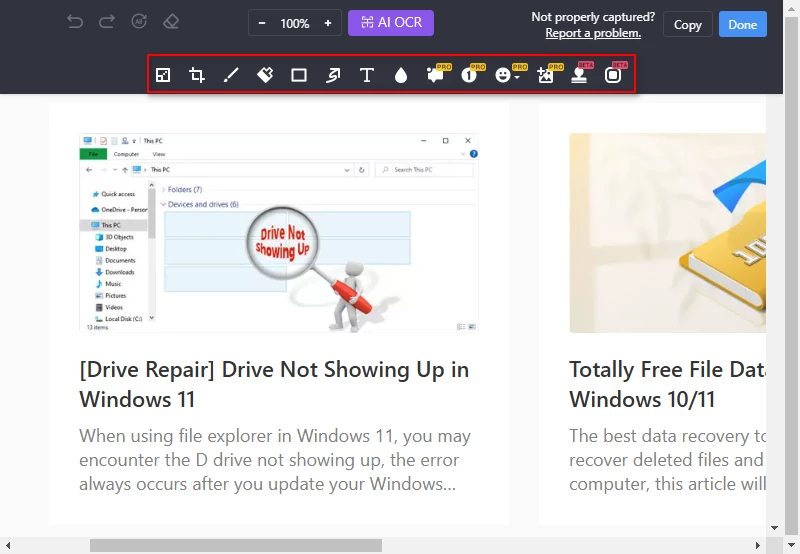Open the Drive Not Showing Up thumbnail
This screenshot has height=554, width=800.
279,233
